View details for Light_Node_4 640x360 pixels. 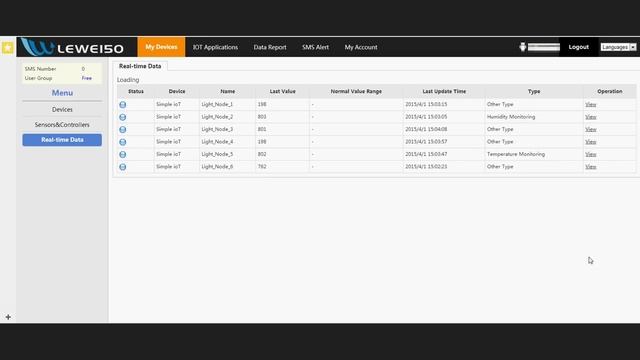(591, 142)
